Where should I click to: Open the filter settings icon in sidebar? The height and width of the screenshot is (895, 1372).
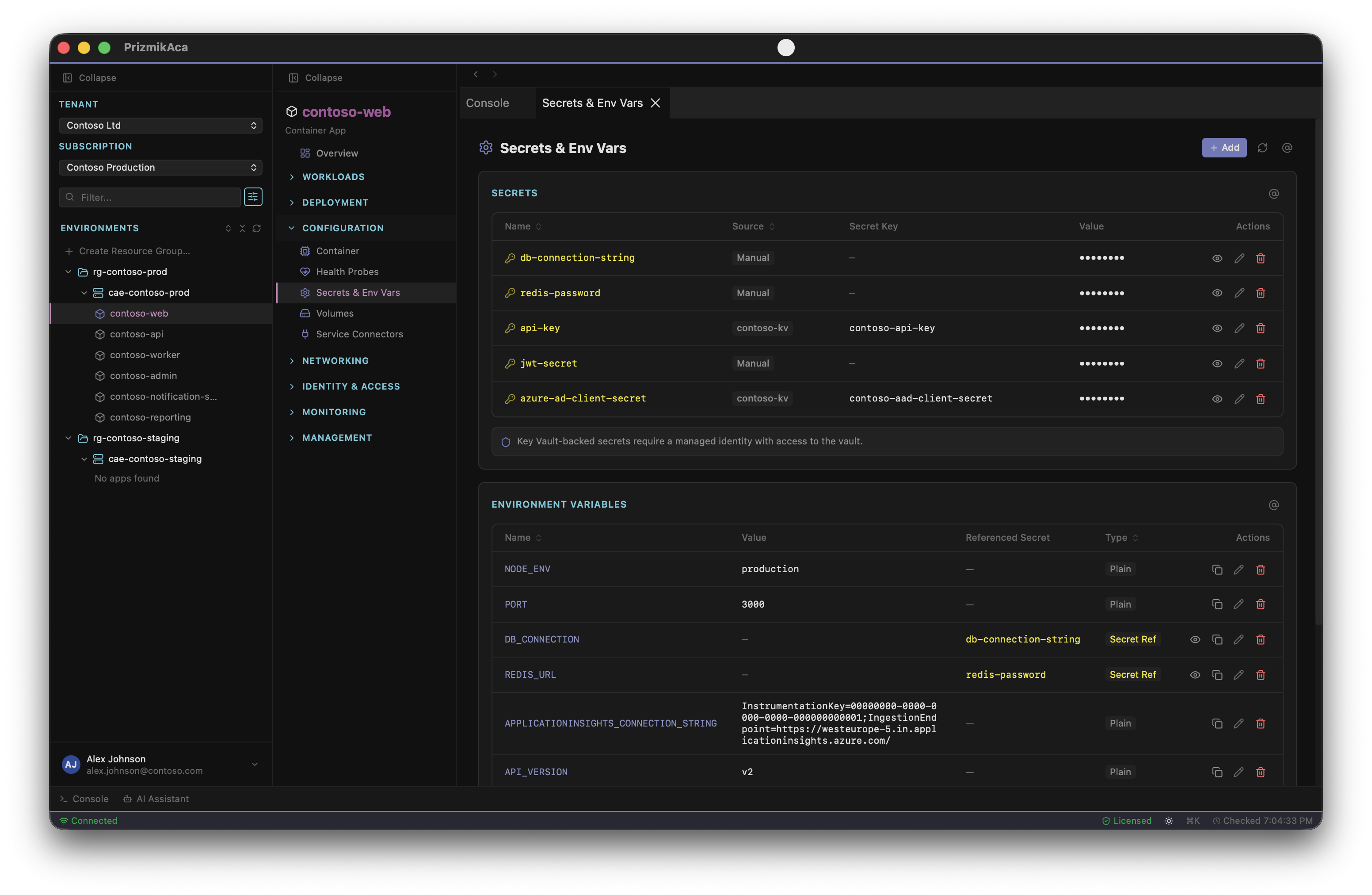click(x=253, y=197)
